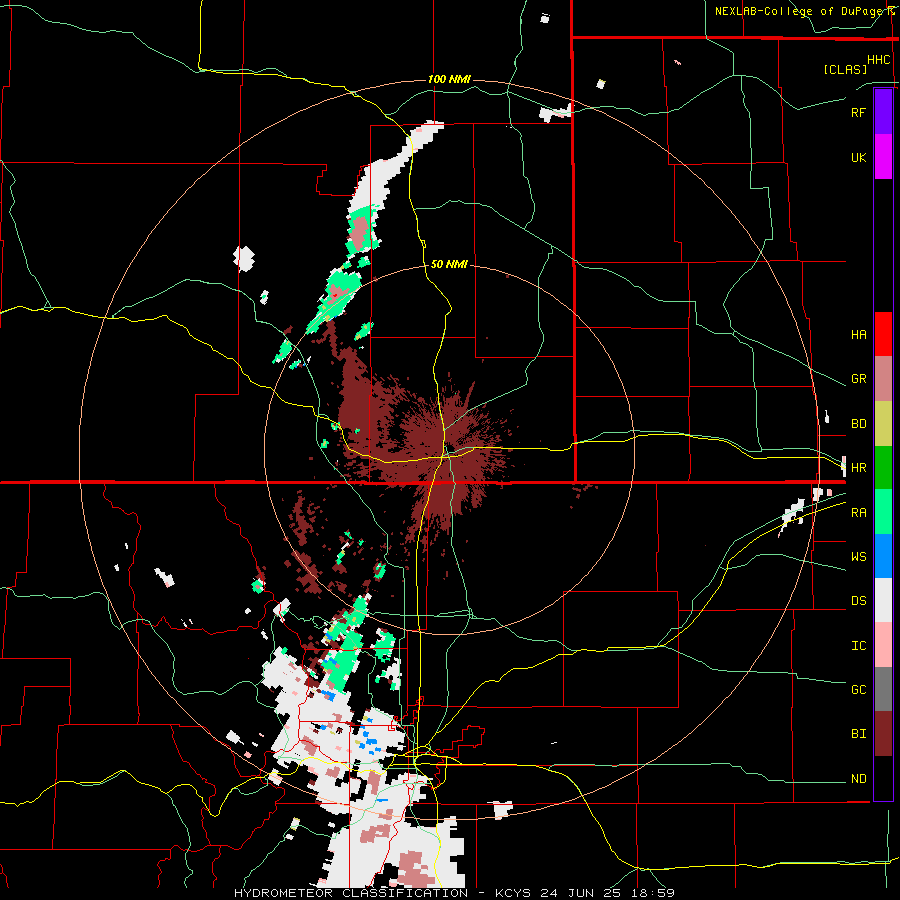Viewport: 900px width, 900px height.
Task: Click the 50 NMI range ring label
Action: (449, 265)
